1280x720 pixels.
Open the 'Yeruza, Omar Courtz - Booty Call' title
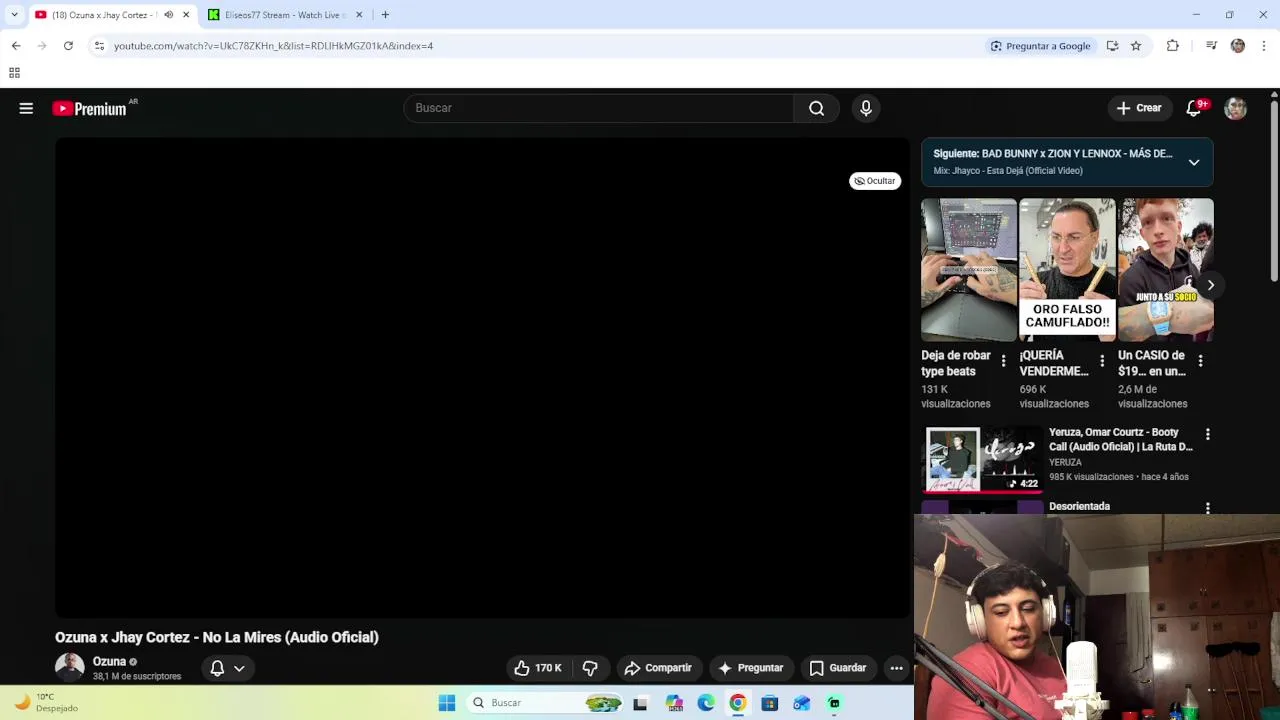1120,439
